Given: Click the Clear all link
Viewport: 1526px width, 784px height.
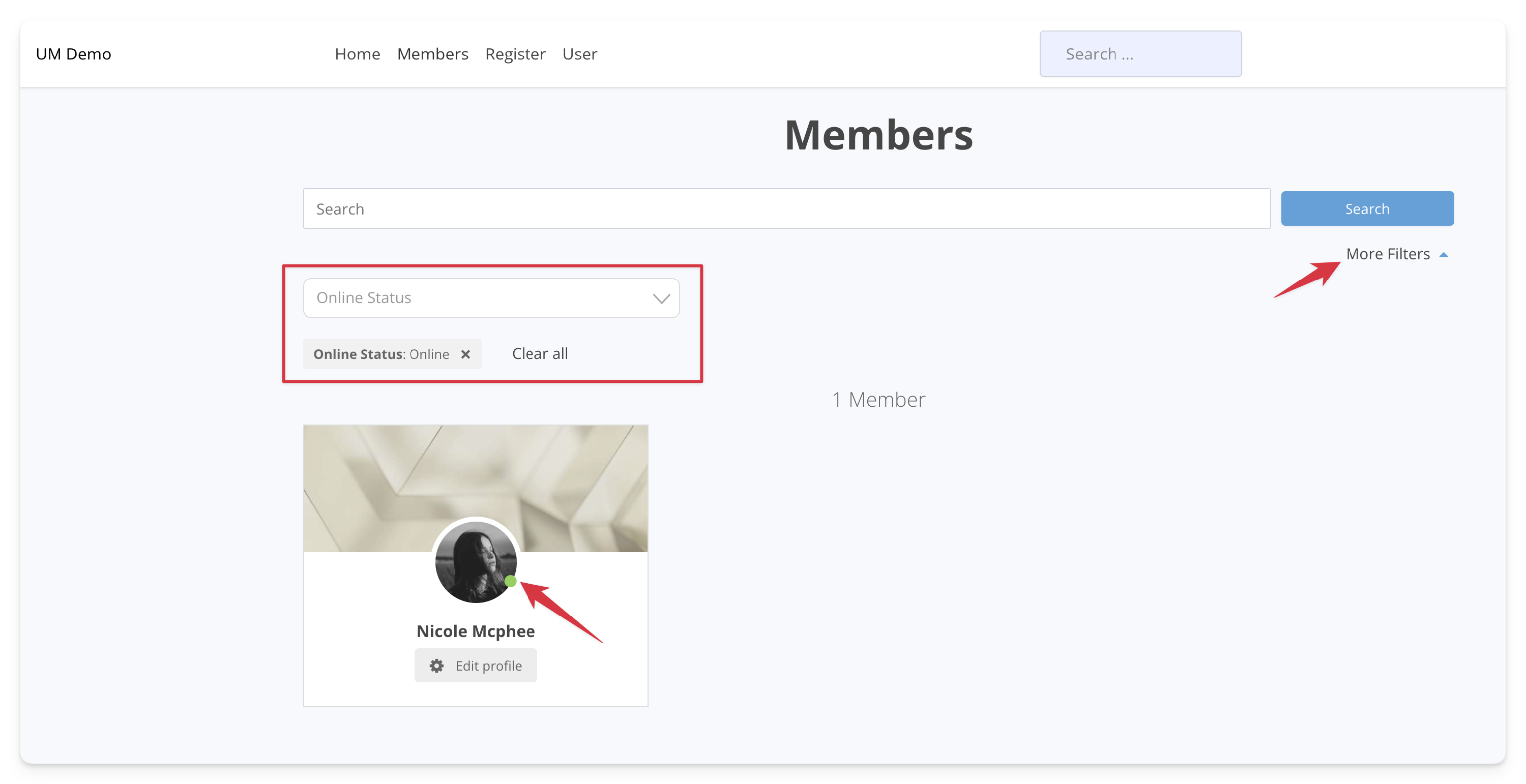Looking at the screenshot, I should (540, 353).
